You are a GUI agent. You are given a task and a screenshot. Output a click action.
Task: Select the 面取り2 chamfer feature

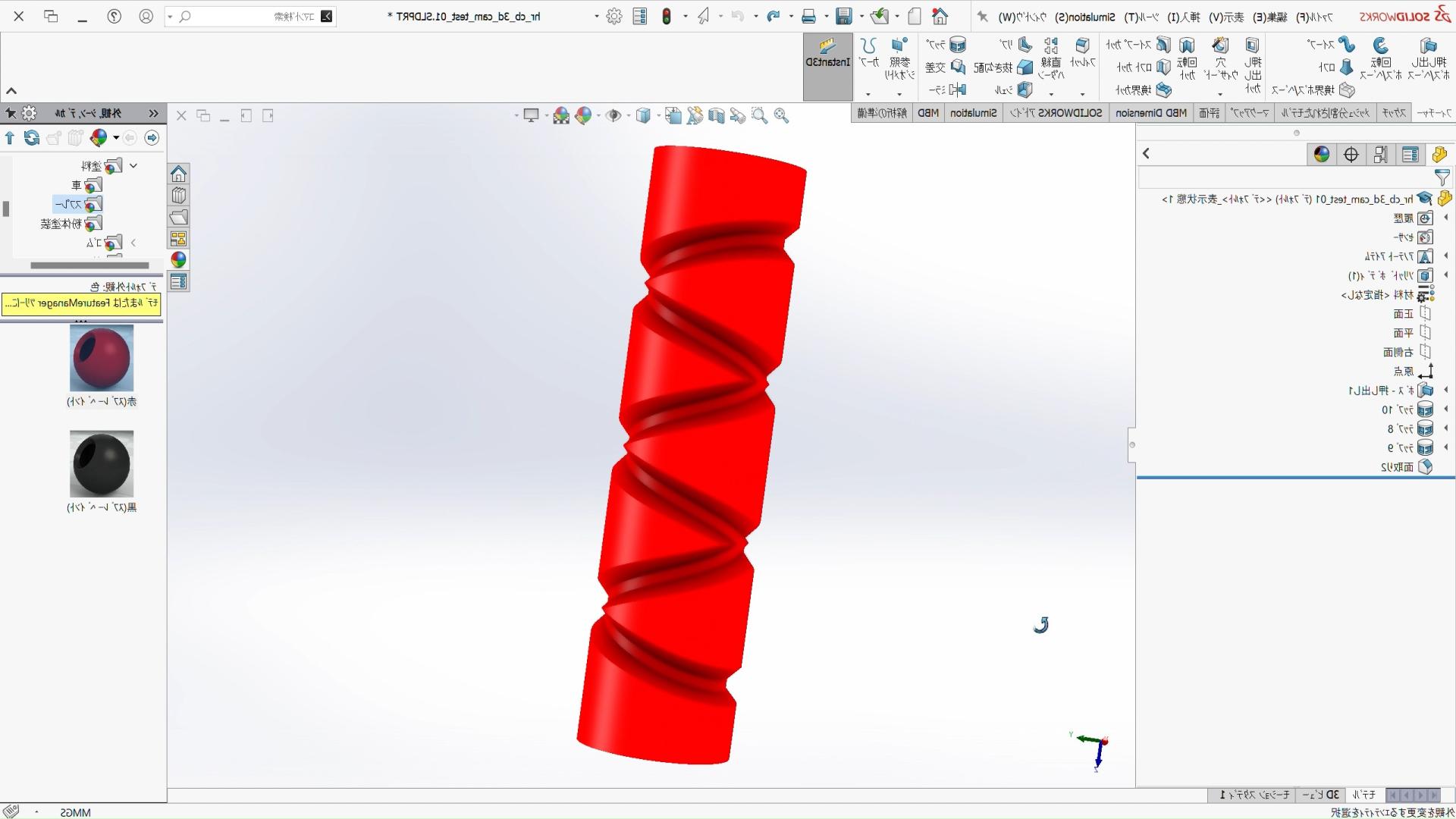[1407, 467]
